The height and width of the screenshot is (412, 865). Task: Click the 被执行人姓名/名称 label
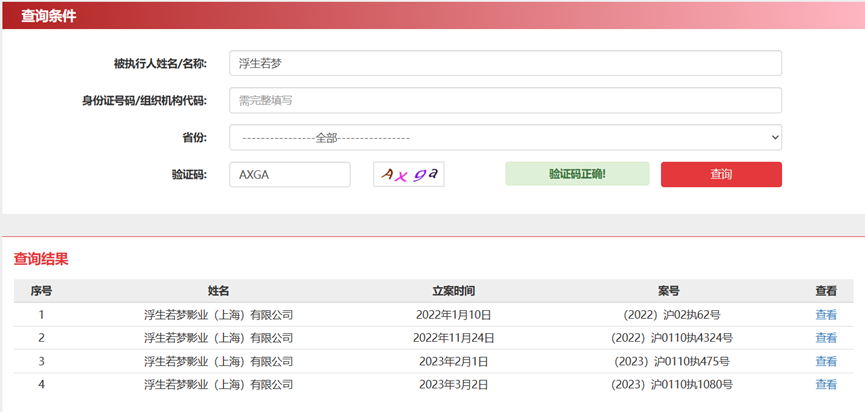160,63
